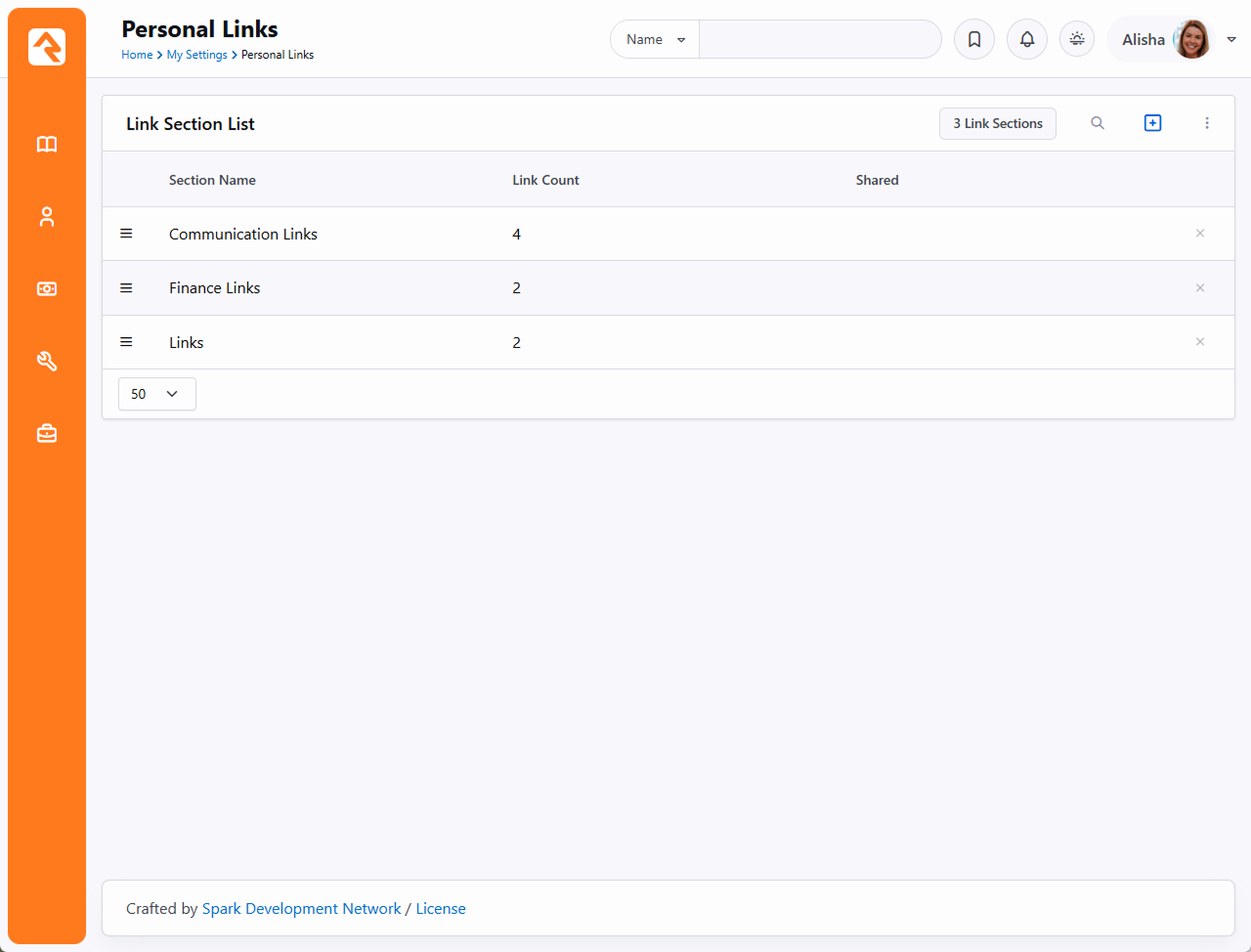This screenshot has height=952, width=1251.
Task: Open the notifications bell
Action: pos(1026,40)
